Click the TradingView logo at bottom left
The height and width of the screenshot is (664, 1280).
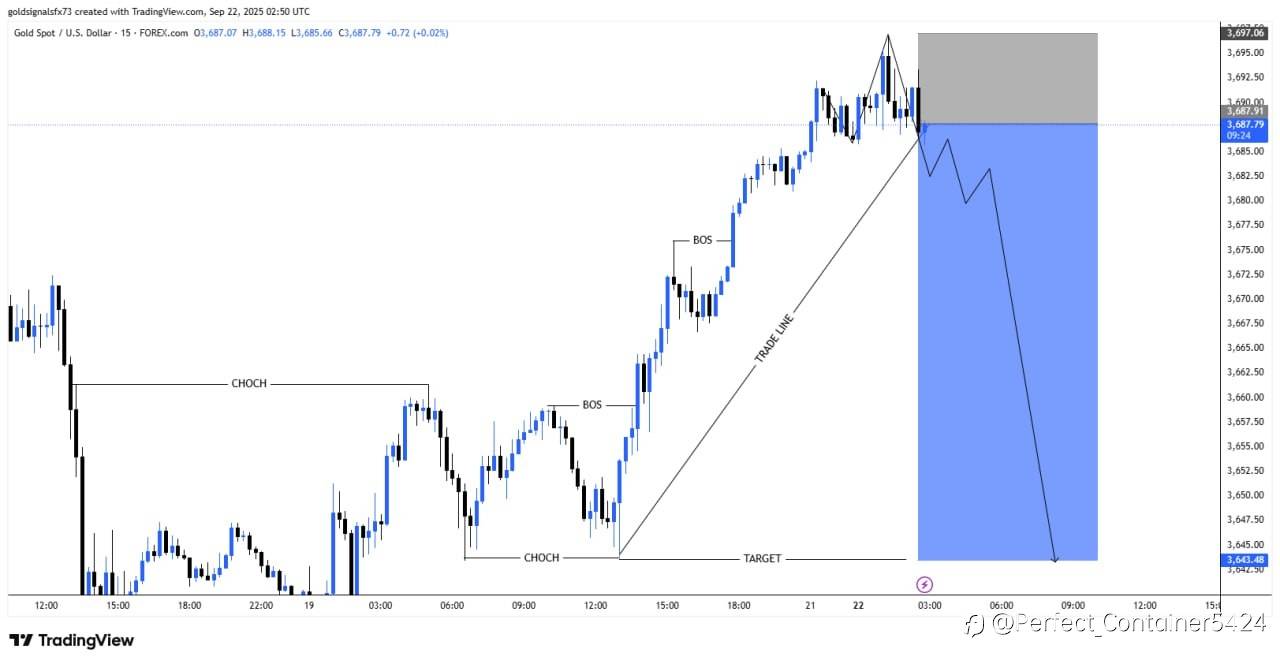pyautogui.click(x=71, y=640)
